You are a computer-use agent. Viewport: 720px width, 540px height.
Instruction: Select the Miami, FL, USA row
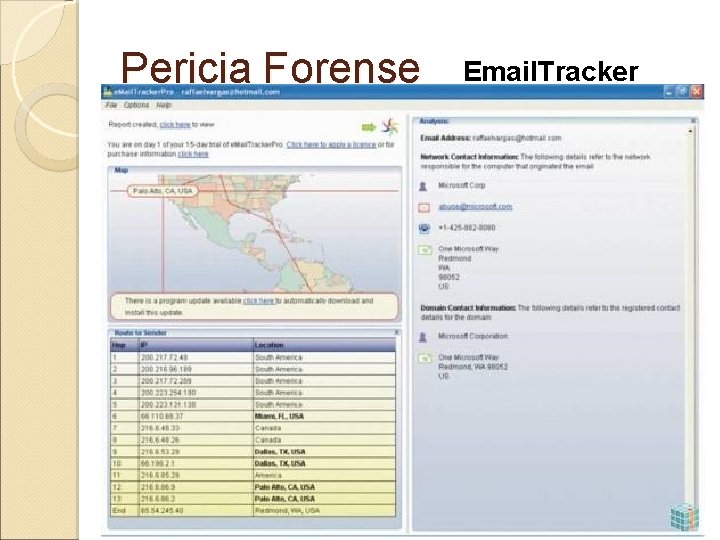[x=253, y=416]
